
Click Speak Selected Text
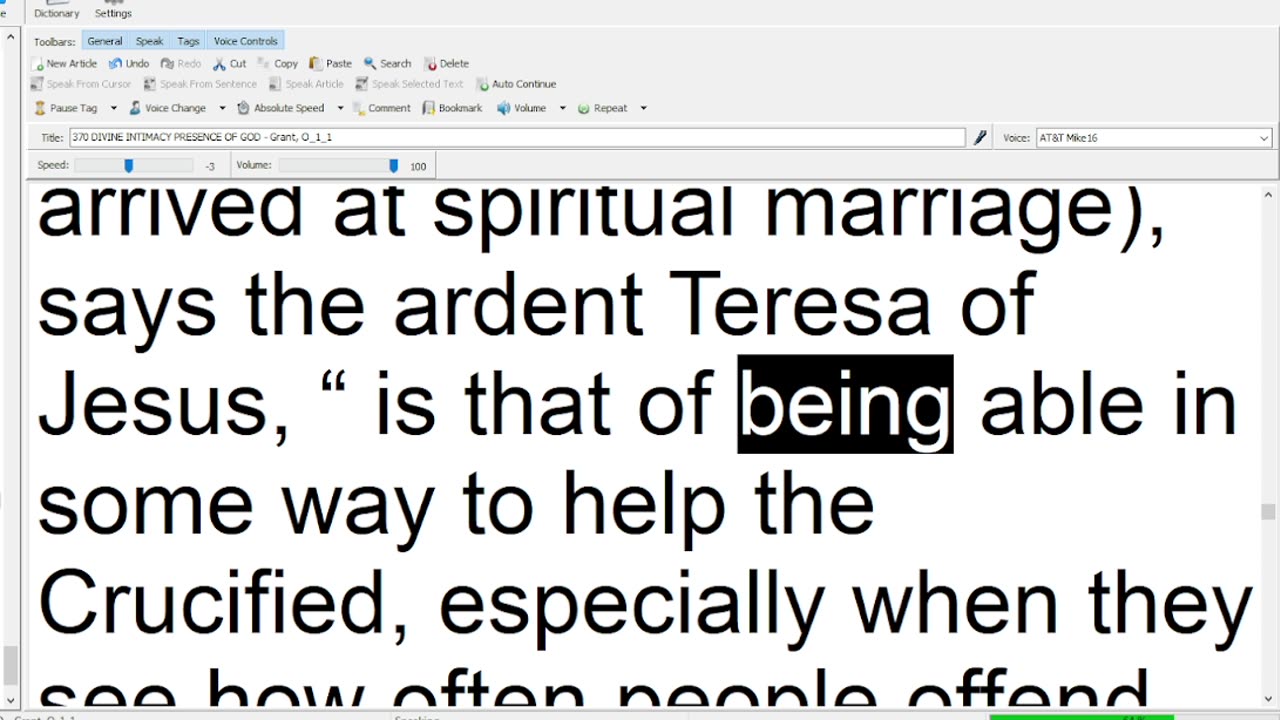click(410, 84)
